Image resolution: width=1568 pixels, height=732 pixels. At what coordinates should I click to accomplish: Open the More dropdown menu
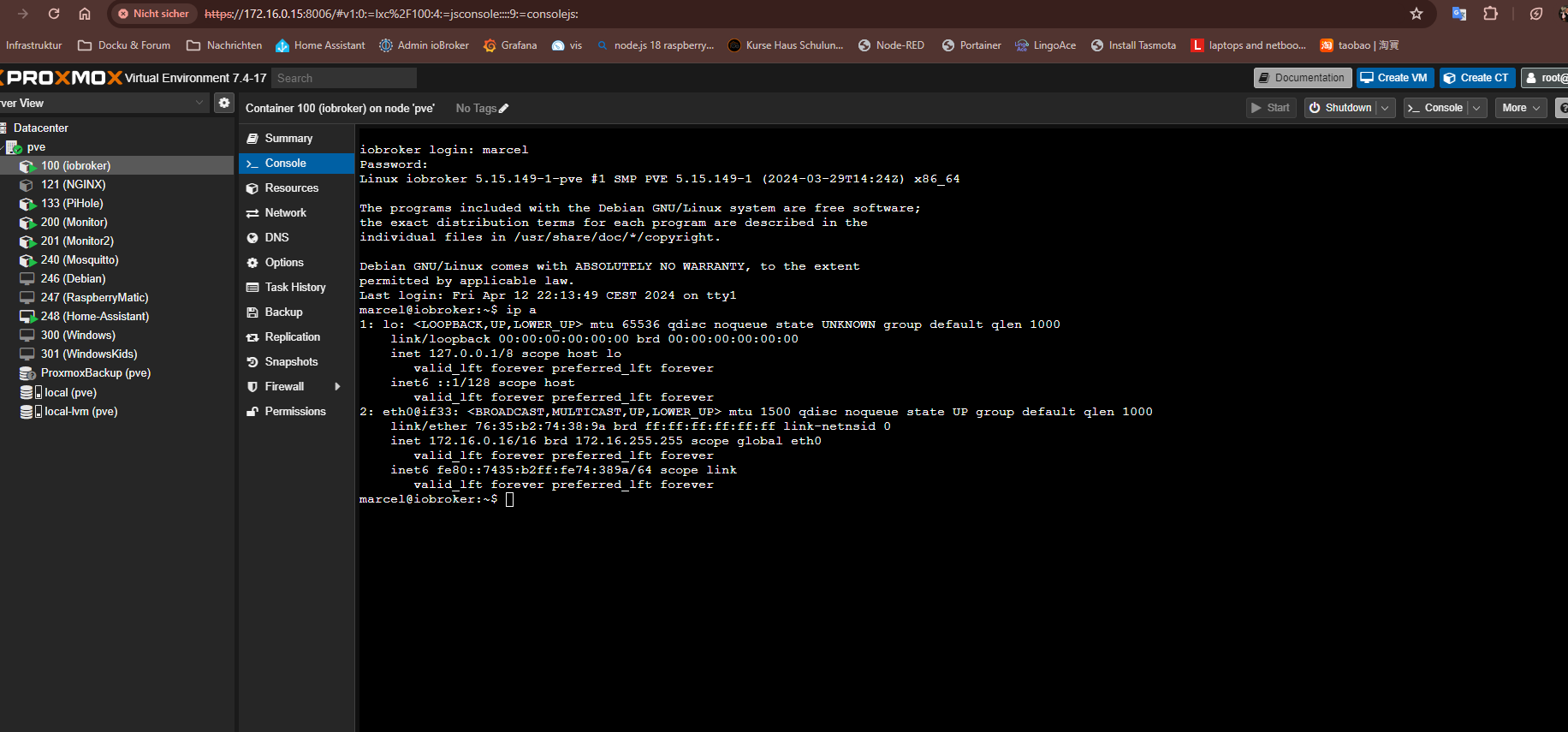click(1521, 108)
